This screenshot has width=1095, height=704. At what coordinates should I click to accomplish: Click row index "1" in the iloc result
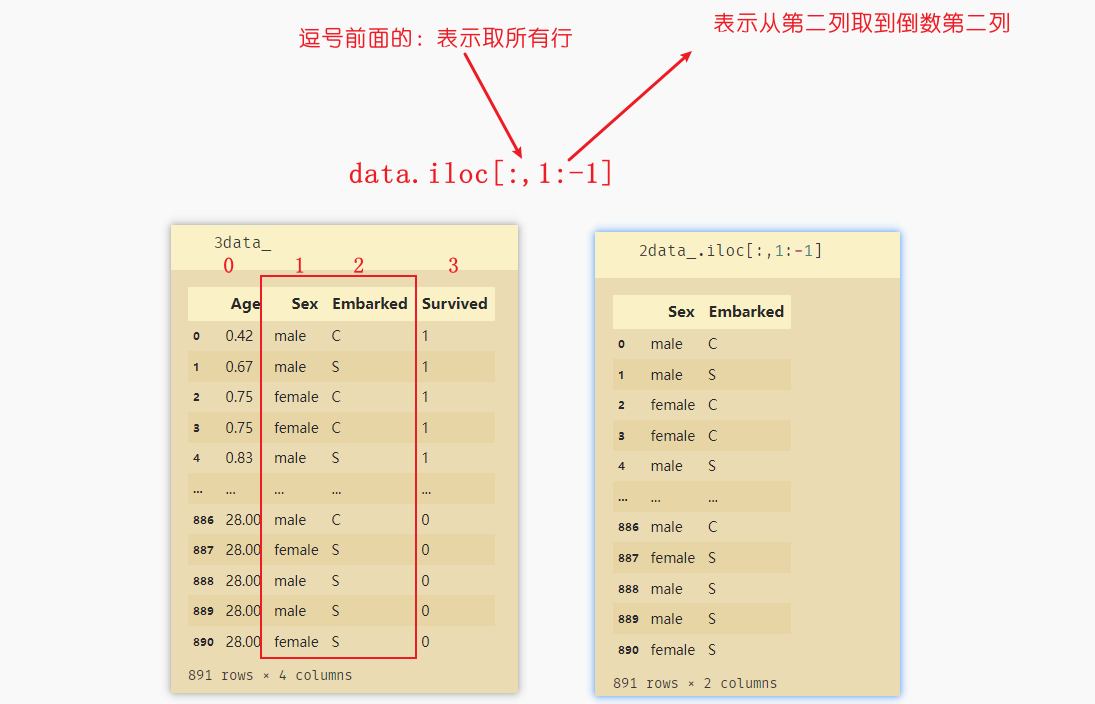coord(621,375)
